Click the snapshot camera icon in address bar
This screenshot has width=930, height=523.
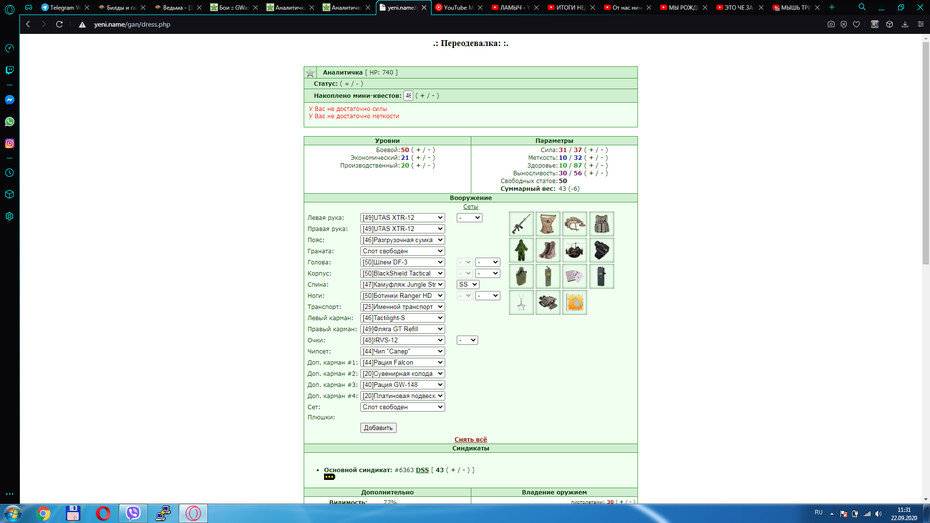831,24
